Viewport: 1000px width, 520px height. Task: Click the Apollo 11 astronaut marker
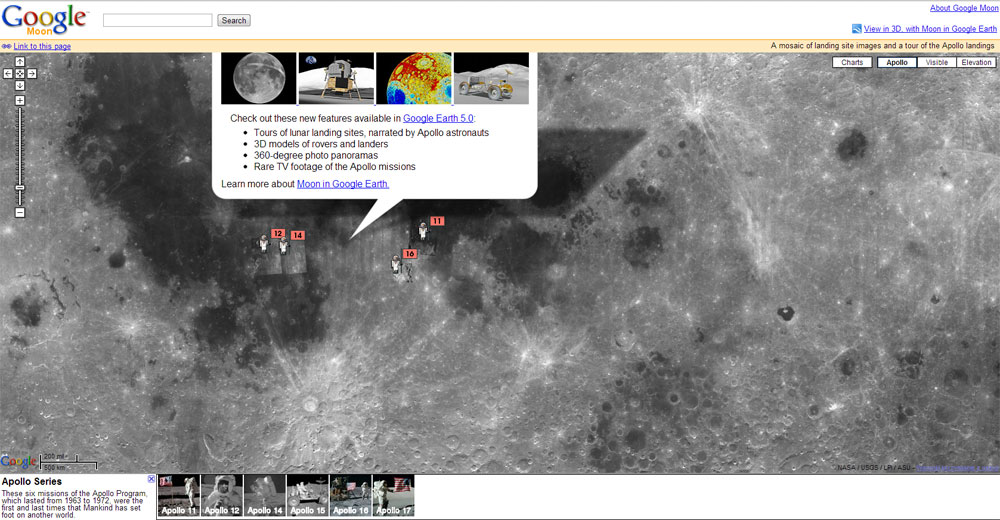(423, 230)
